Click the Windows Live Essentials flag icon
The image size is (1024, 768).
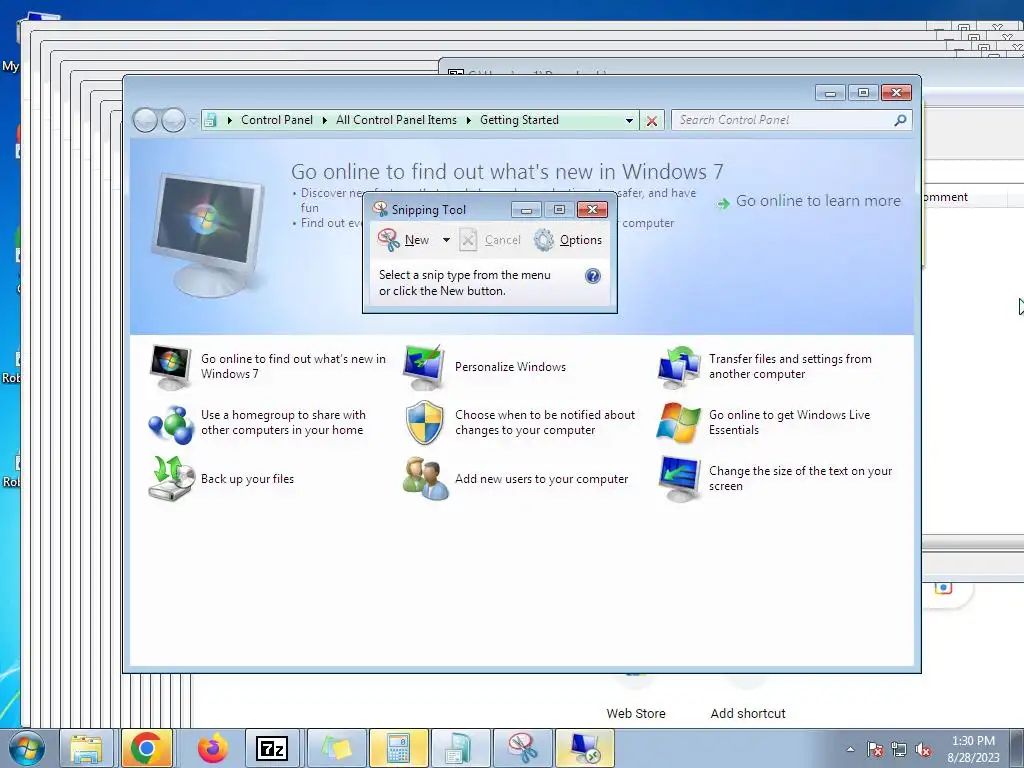(x=678, y=423)
